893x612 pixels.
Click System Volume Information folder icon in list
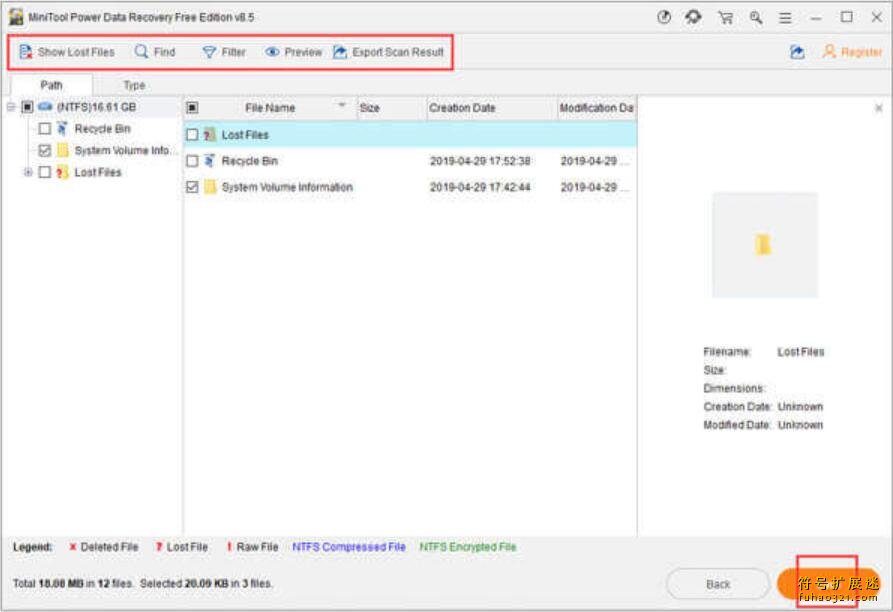(210, 187)
